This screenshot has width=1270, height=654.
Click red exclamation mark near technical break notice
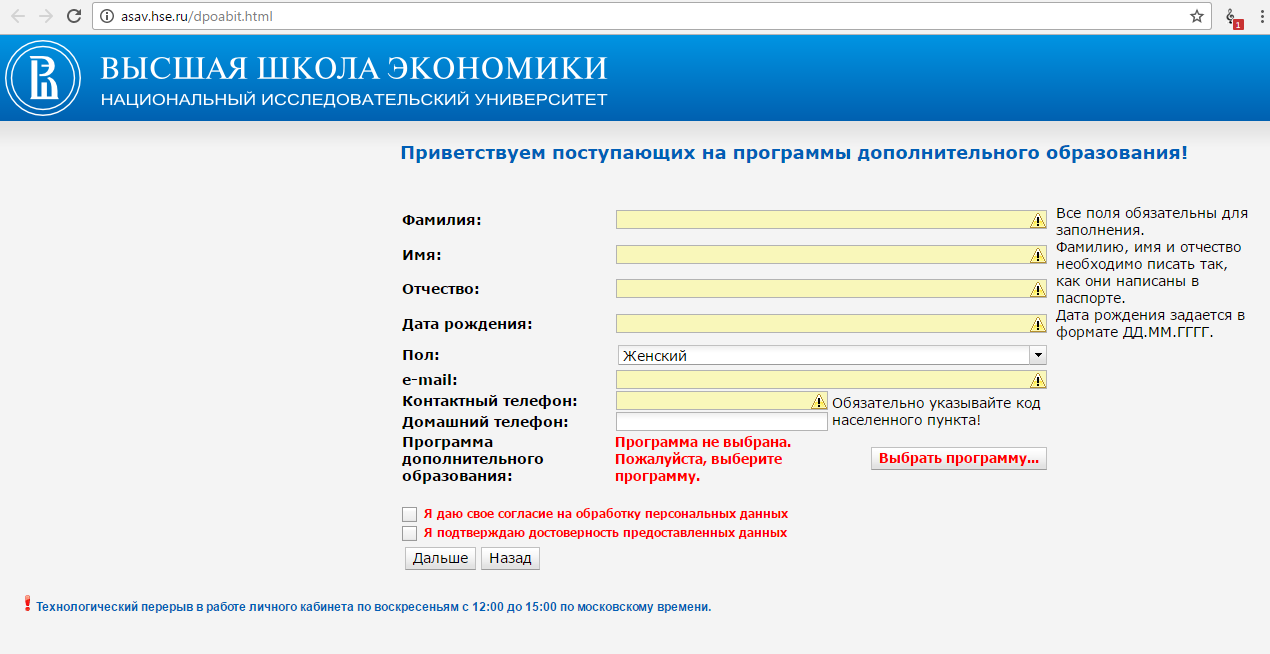pyautogui.click(x=27, y=603)
